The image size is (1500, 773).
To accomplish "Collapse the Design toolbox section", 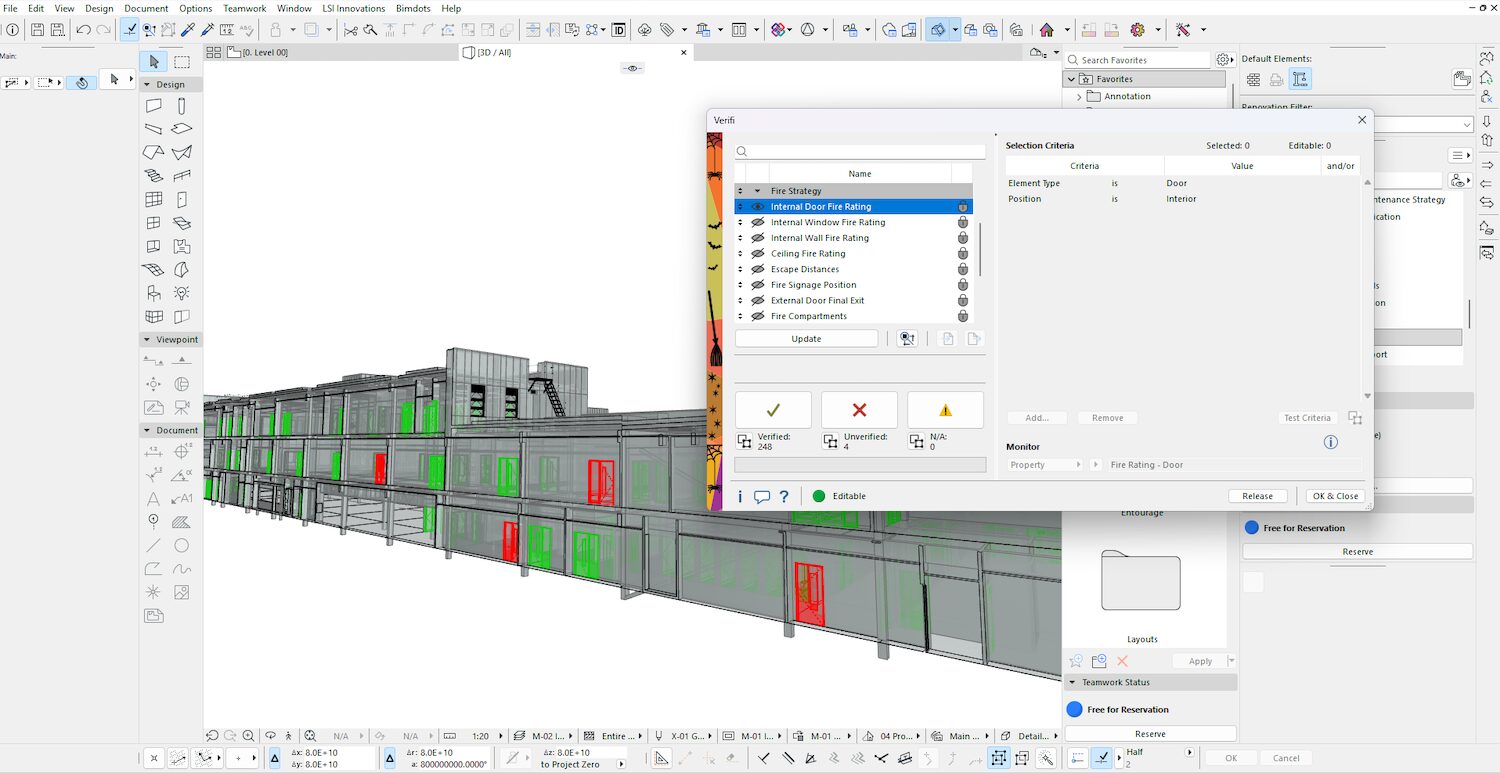I will point(147,85).
